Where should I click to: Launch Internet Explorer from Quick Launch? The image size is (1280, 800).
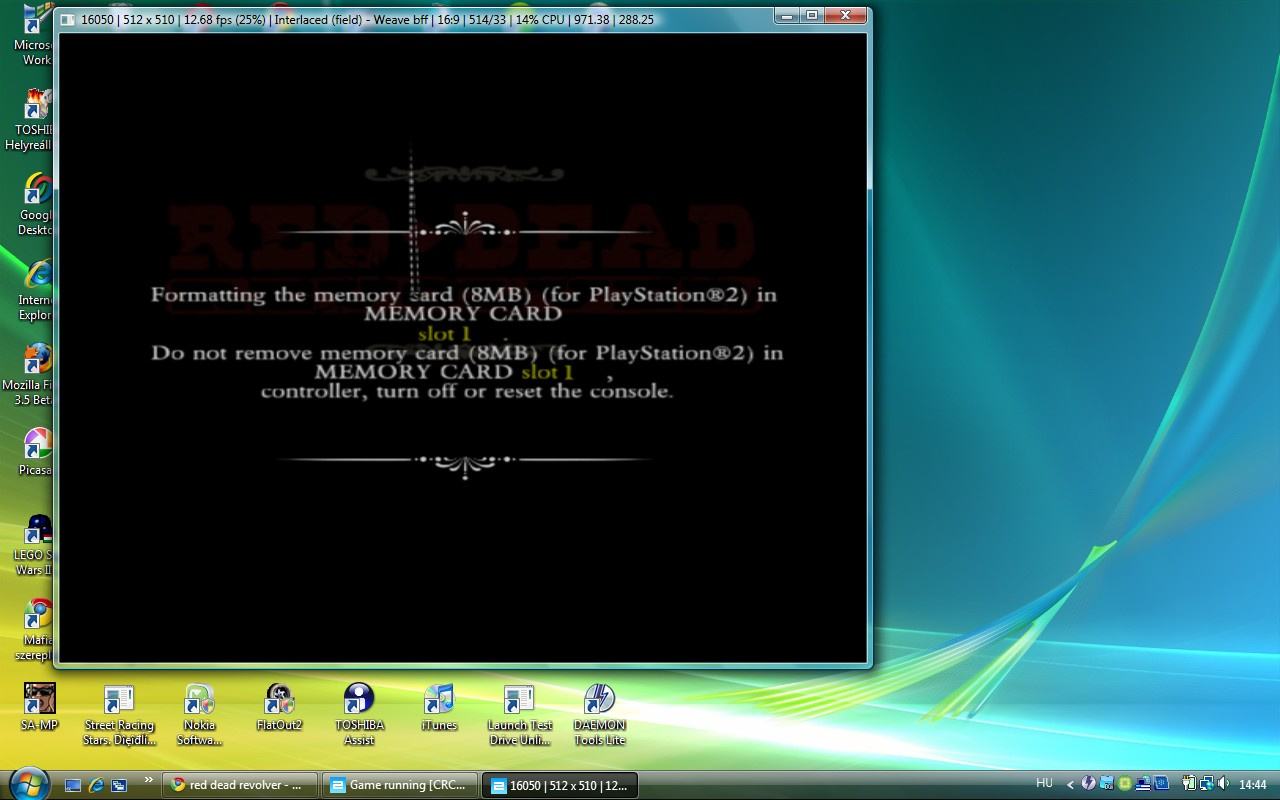click(96, 785)
